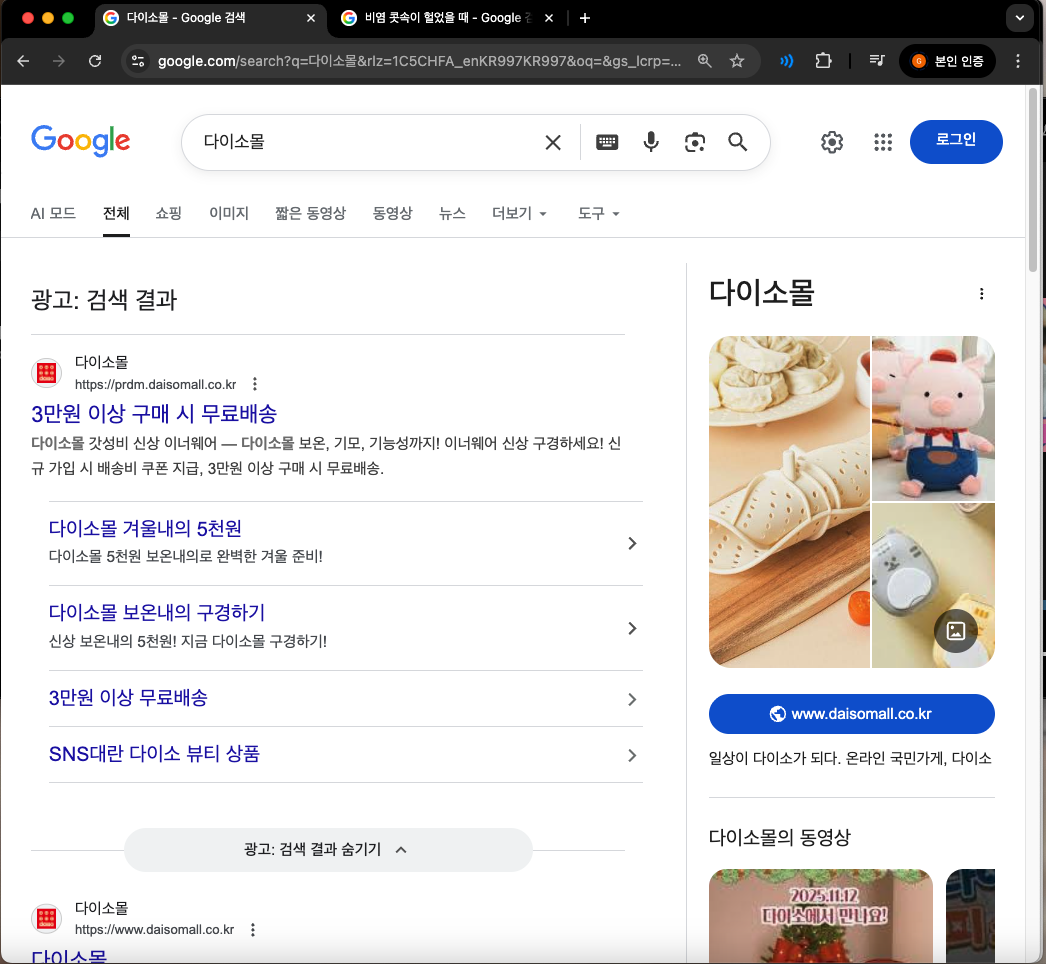The width and height of the screenshot is (1046, 964).
Task: Open Google Lens image search
Action: coord(695,142)
